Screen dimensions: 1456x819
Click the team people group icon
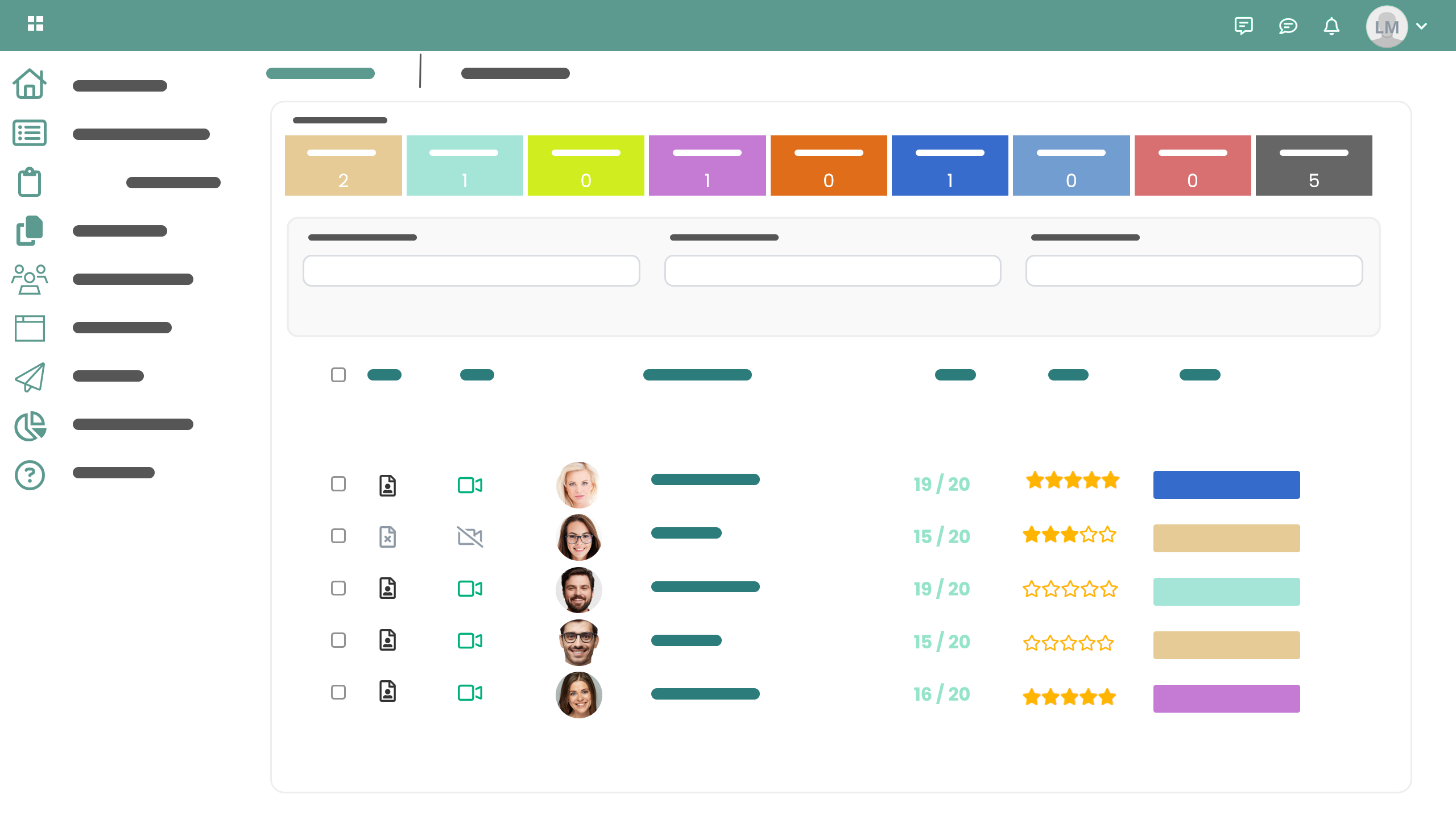[x=30, y=279]
